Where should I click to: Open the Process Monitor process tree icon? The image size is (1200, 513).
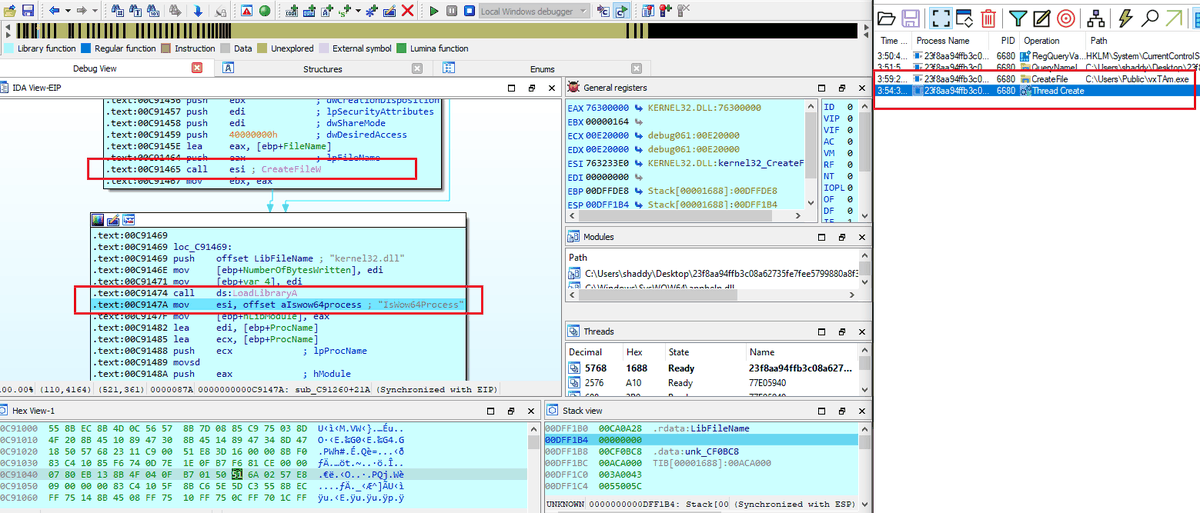point(1096,18)
